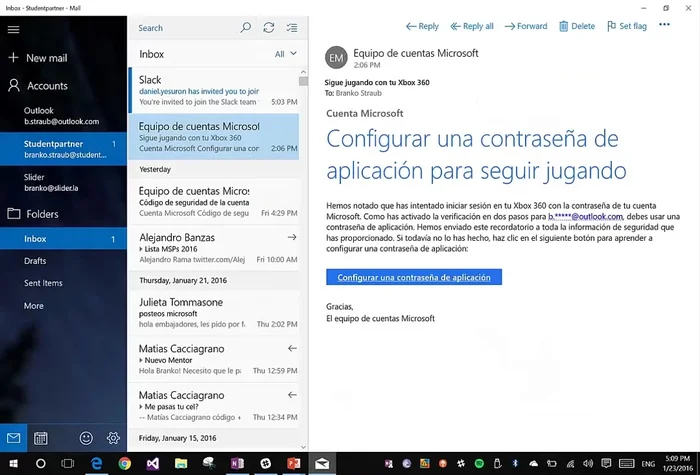Open more actions ellipsis menu

pos(664,25)
